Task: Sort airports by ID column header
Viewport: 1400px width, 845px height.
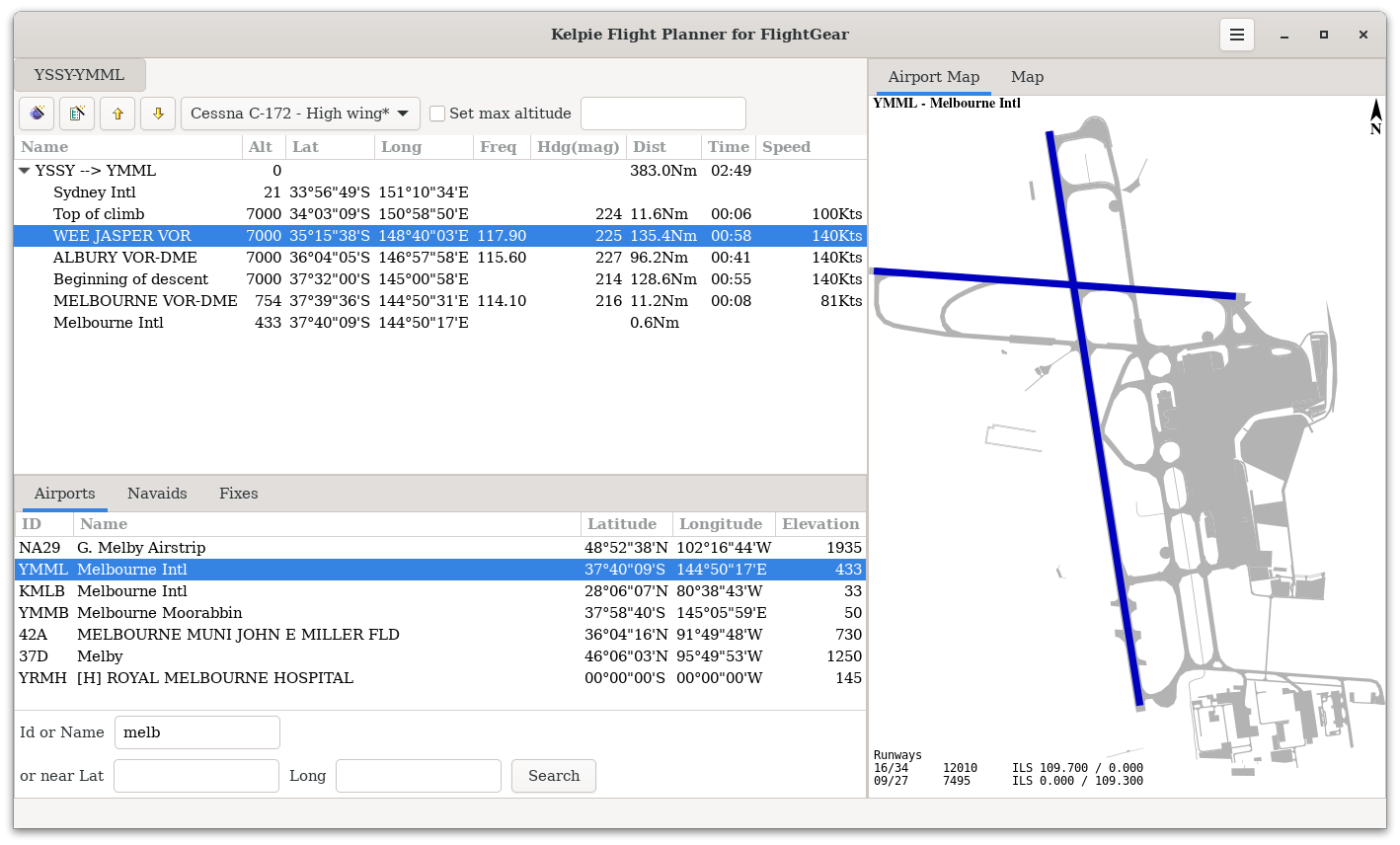Action: (x=43, y=524)
